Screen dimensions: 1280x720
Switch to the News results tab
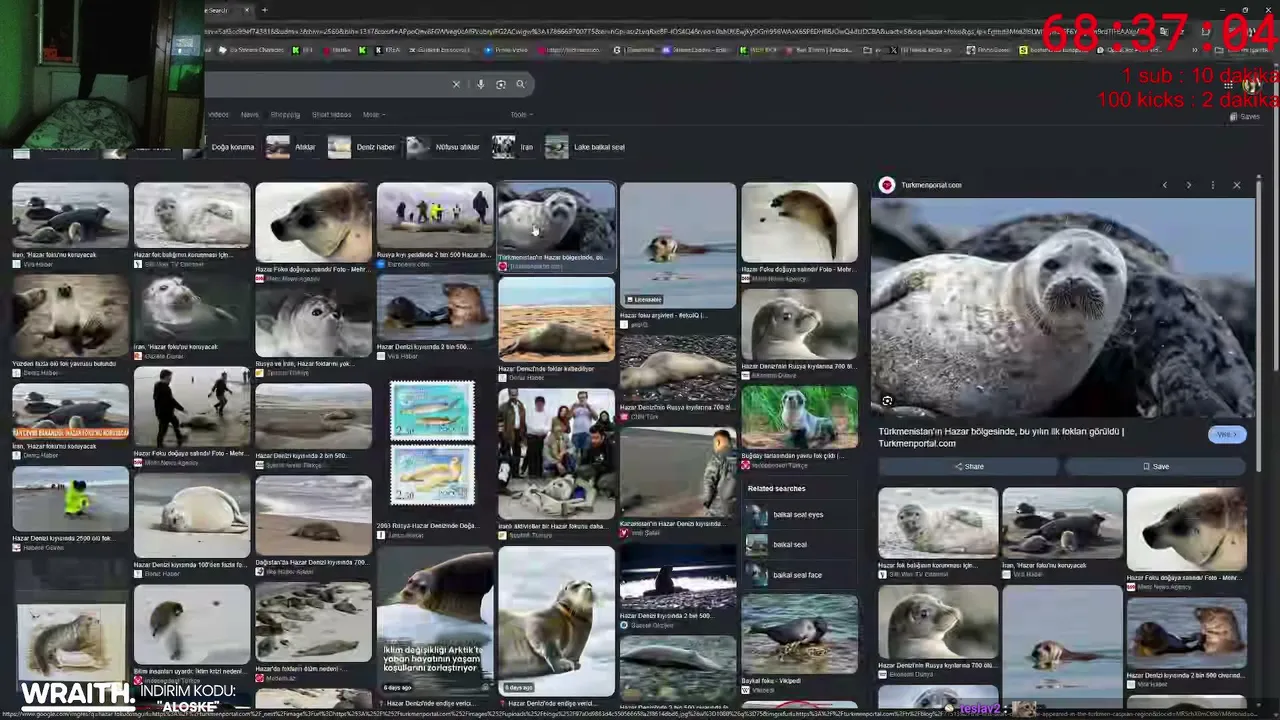pyautogui.click(x=249, y=114)
